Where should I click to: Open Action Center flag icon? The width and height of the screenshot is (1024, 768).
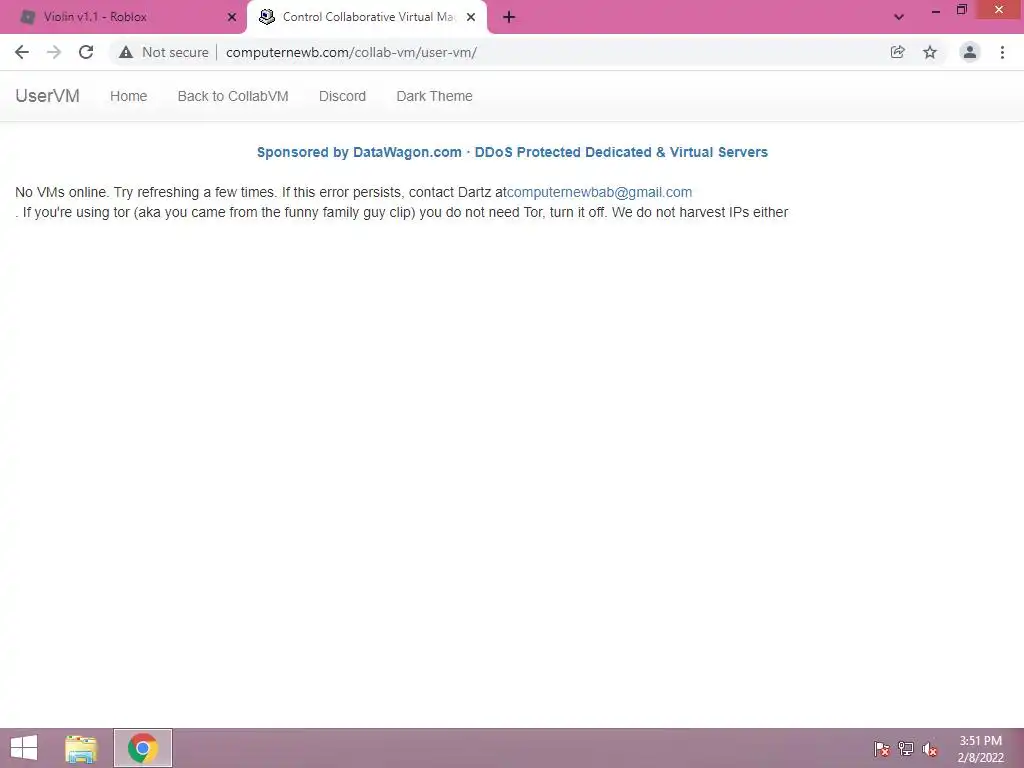tap(882, 748)
